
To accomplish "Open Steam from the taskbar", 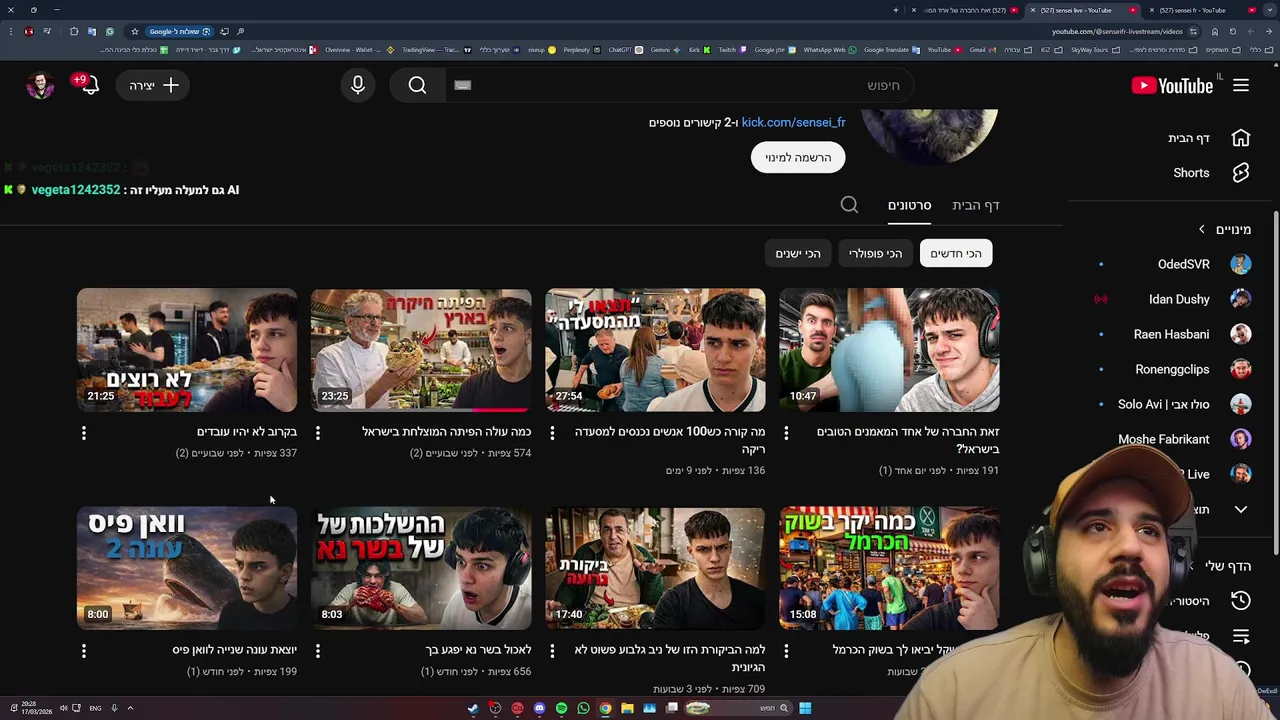I will (473, 708).
